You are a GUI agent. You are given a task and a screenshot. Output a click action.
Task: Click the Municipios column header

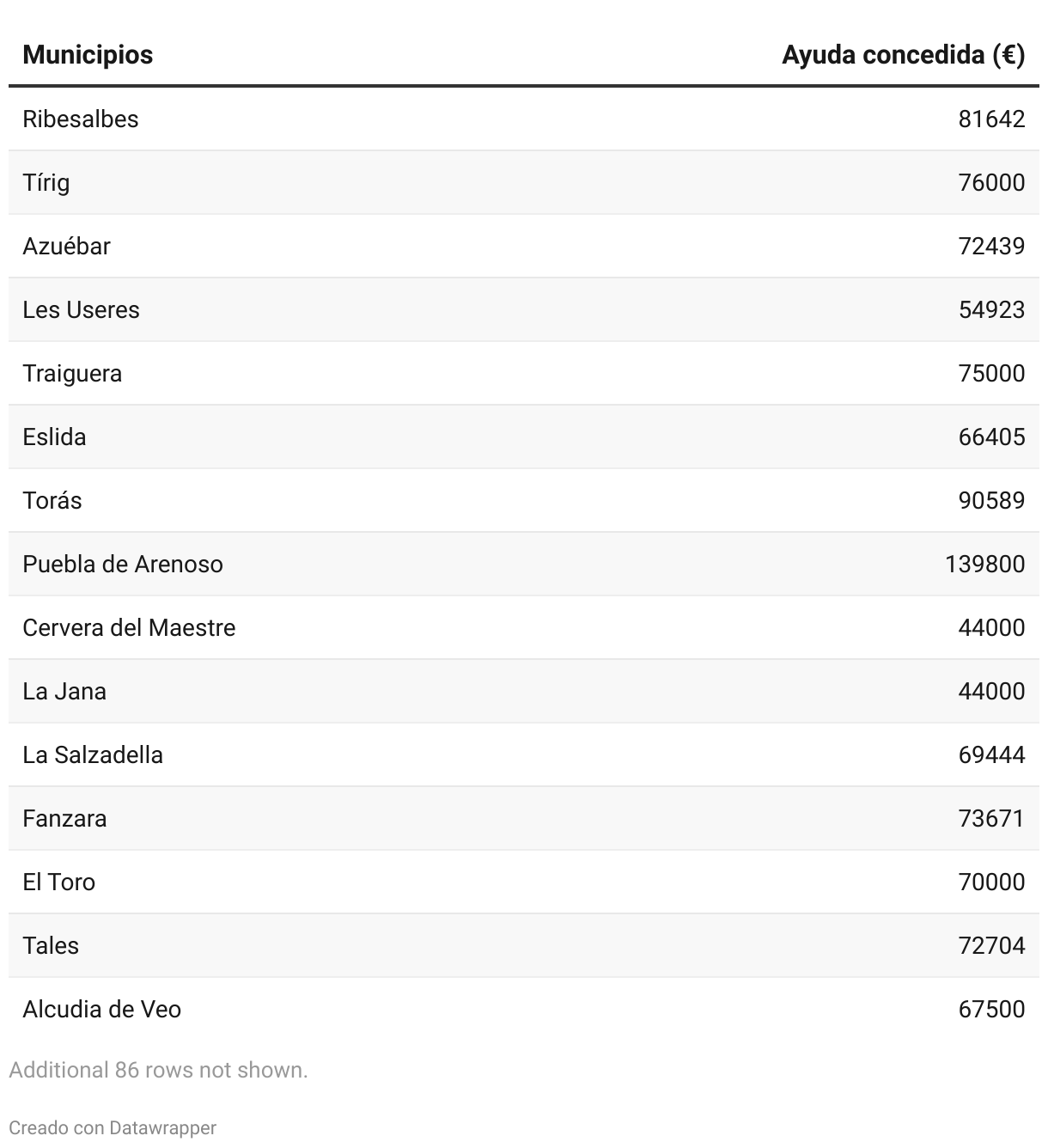pos(88,55)
